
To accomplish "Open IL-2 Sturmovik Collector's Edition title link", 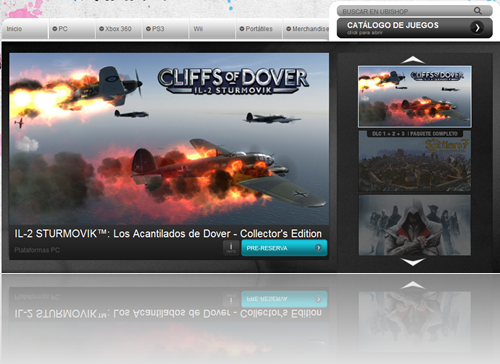I will tap(168, 234).
